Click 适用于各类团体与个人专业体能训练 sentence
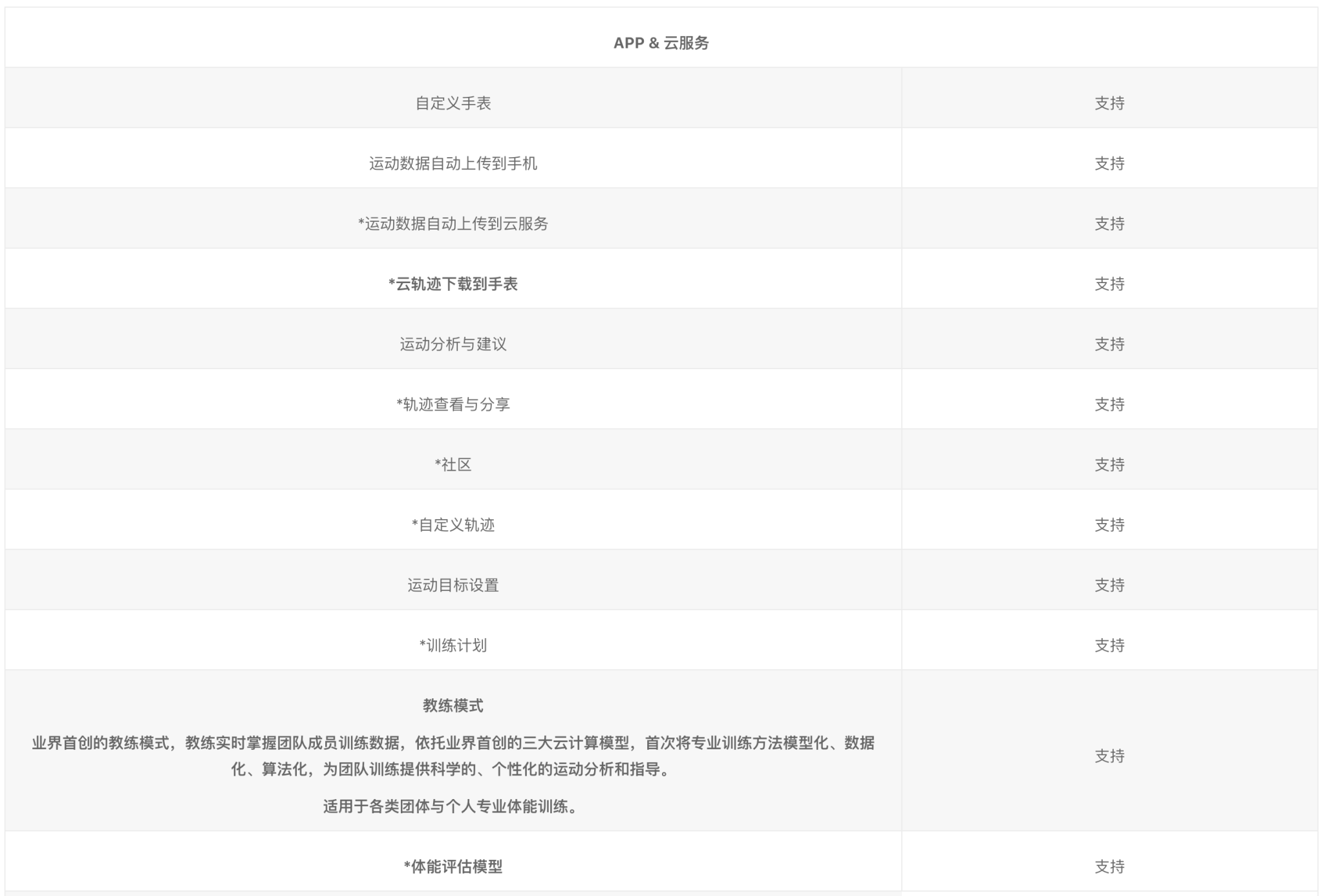Viewport: 1324px width, 896px height. click(x=451, y=806)
